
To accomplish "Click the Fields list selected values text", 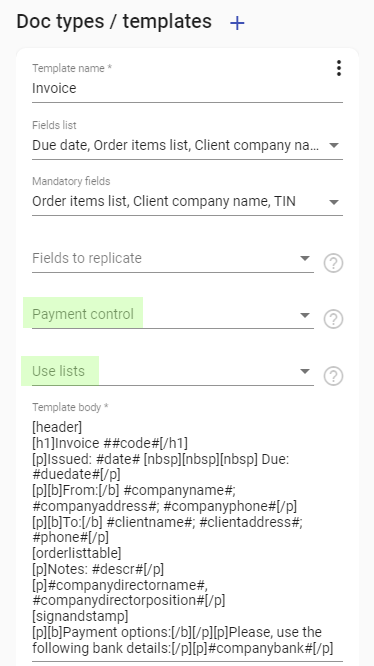I will [x=175, y=145].
